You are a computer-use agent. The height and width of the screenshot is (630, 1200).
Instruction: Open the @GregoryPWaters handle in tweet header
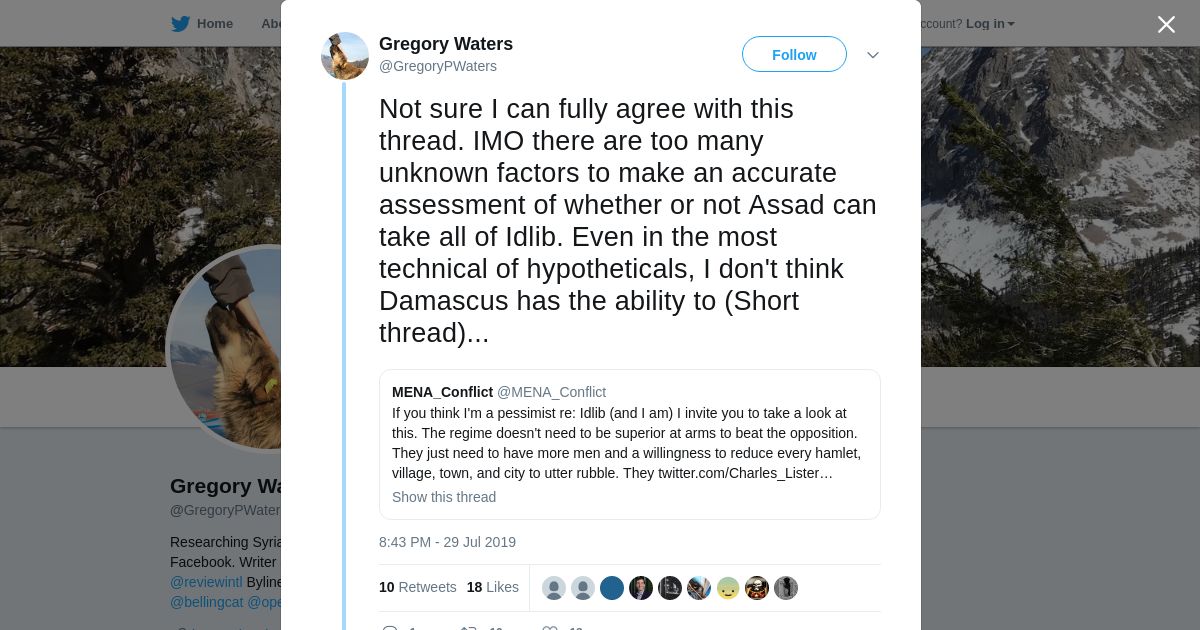click(x=438, y=66)
